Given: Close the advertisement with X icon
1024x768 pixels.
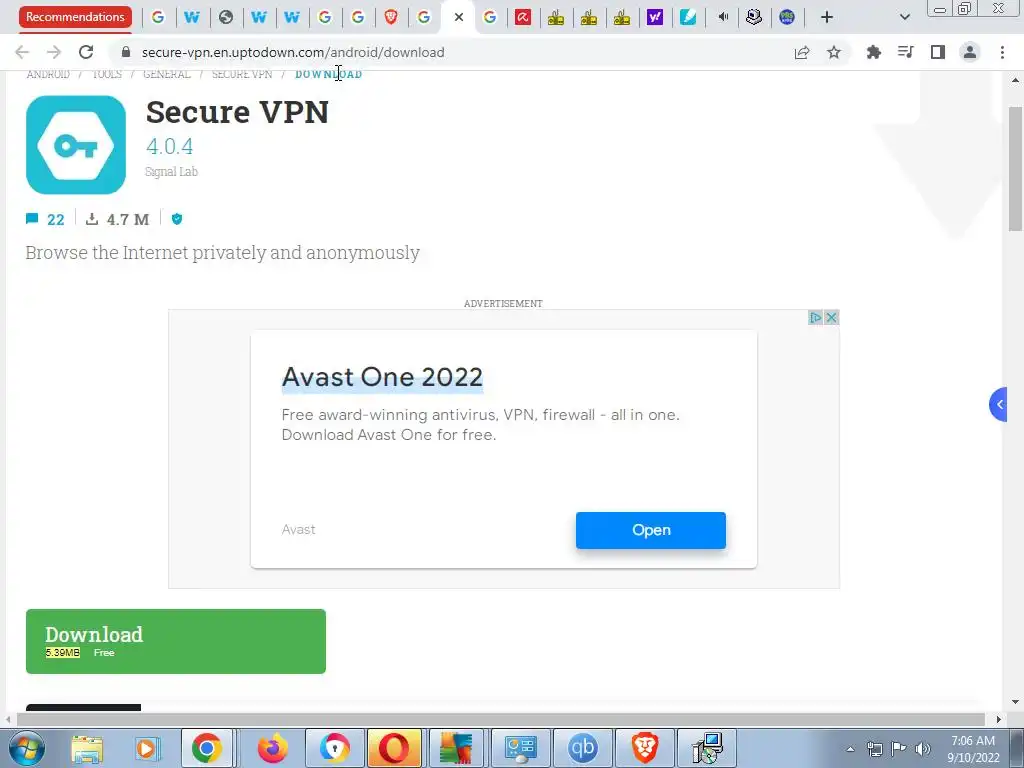Looking at the screenshot, I should 831,317.
